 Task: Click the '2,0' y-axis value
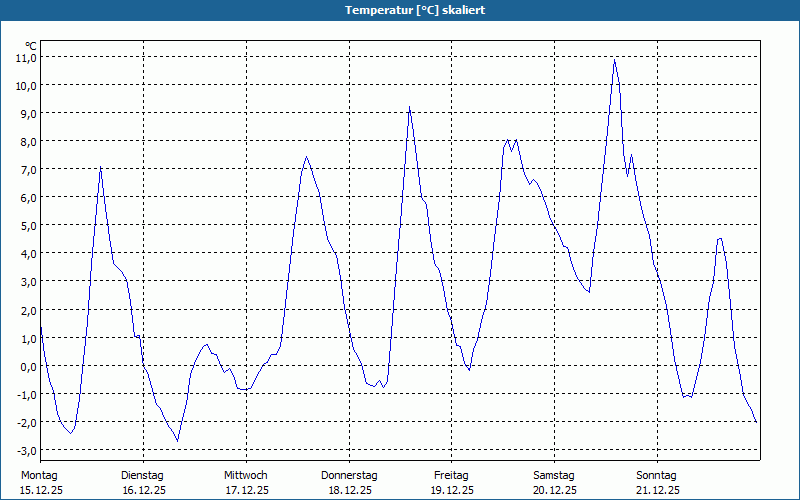tap(29, 311)
